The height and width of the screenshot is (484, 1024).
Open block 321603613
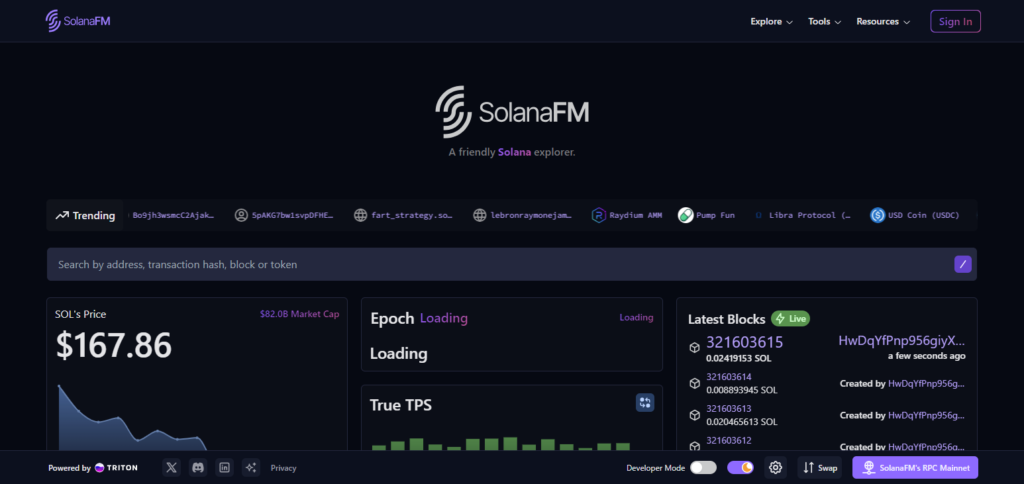(728, 408)
